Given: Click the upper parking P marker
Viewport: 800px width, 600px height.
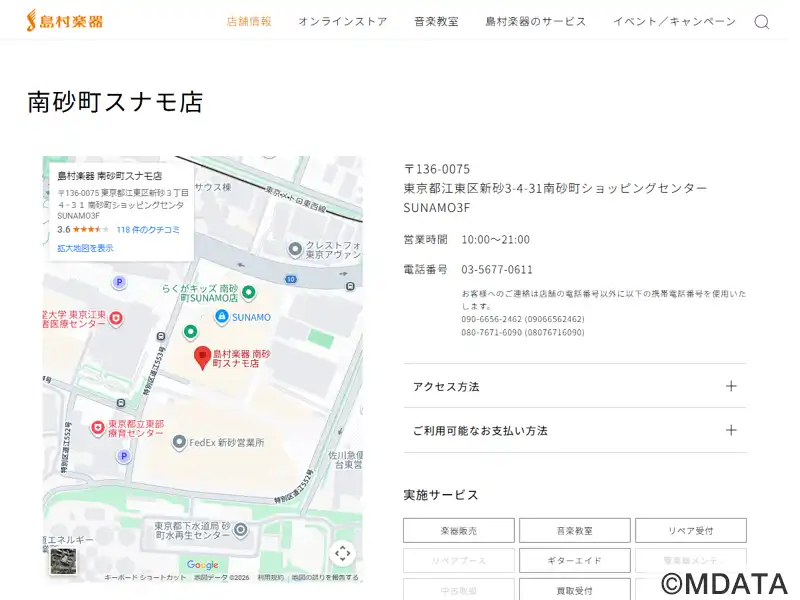Looking at the screenshot, I should [119, 282].
